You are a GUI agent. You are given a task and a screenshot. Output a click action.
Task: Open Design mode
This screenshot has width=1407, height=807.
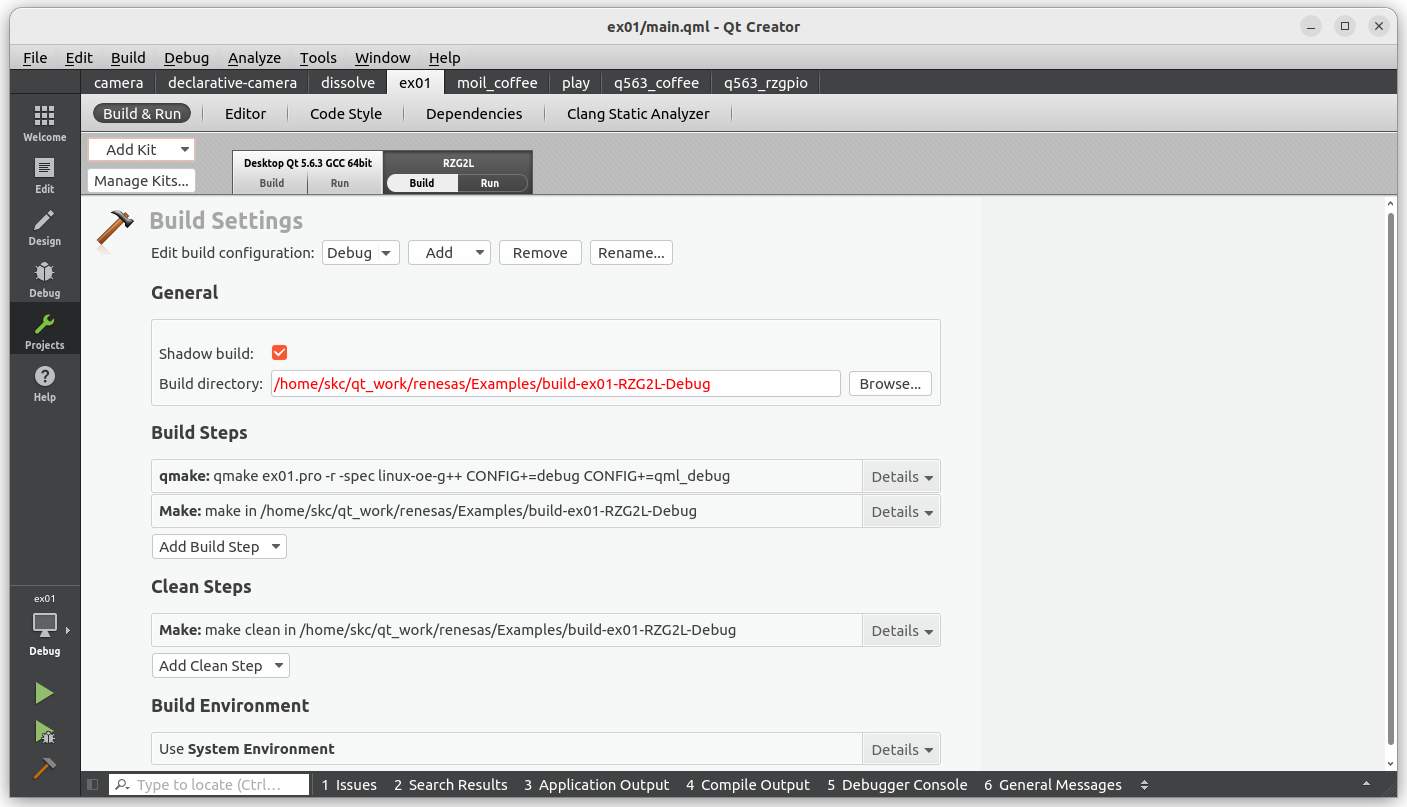coord(44,224)
